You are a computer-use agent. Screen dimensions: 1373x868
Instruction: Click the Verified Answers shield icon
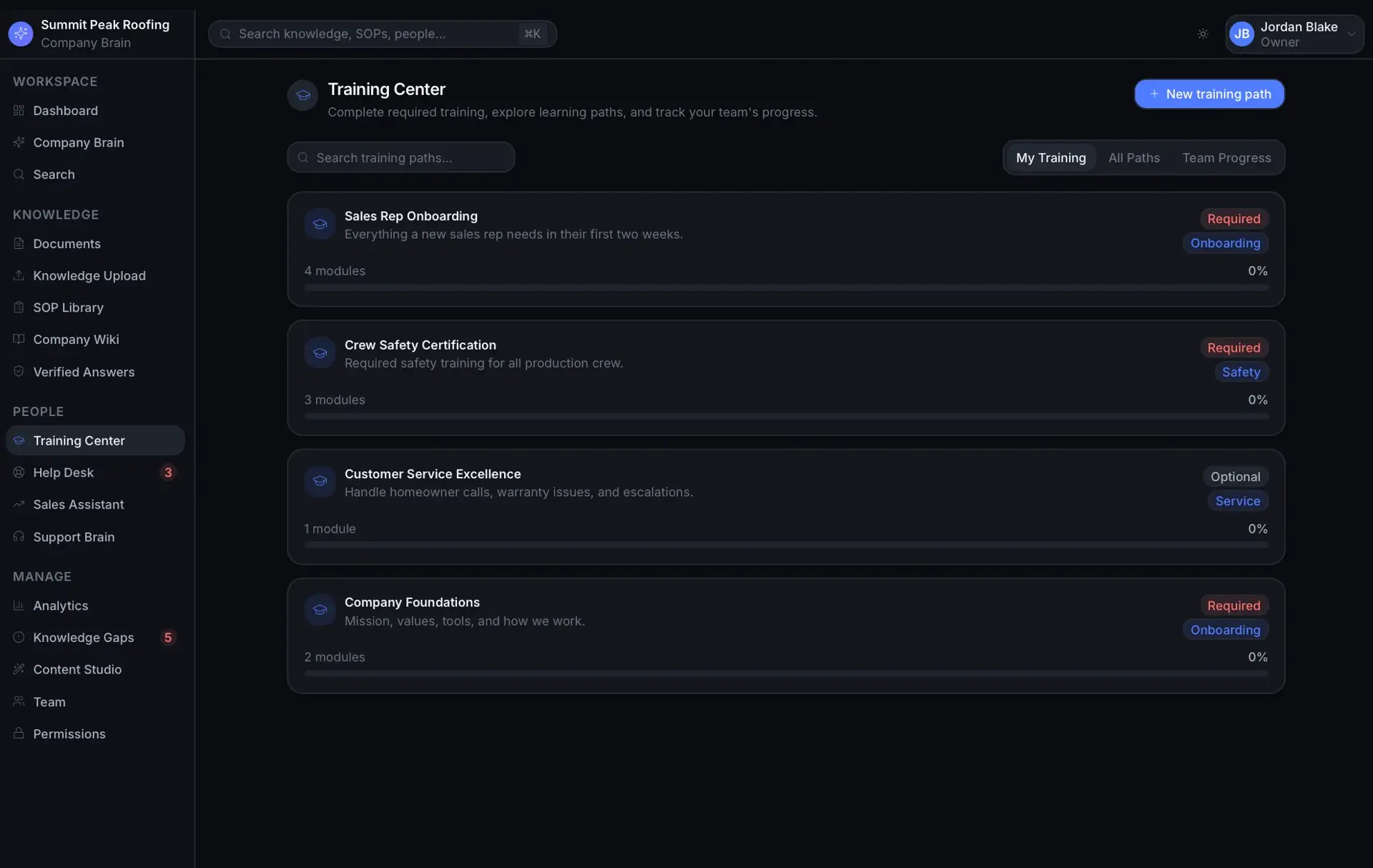pos(19,371)
